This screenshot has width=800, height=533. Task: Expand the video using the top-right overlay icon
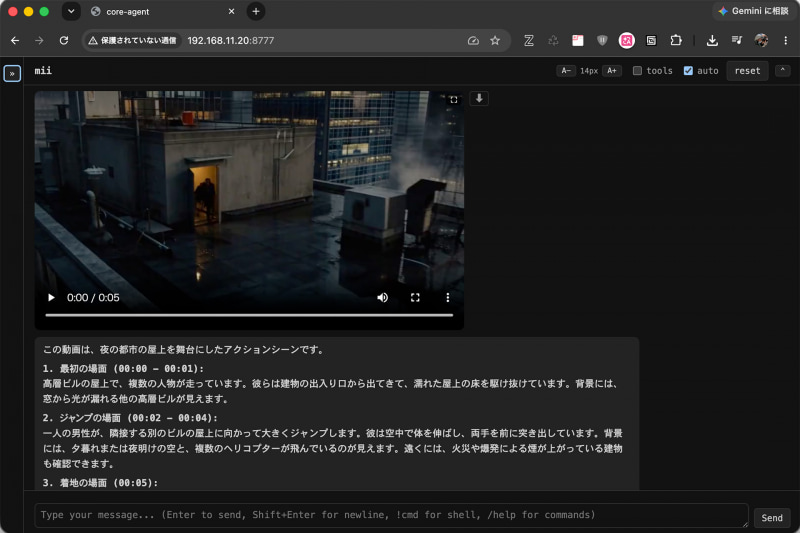point(454,99)
